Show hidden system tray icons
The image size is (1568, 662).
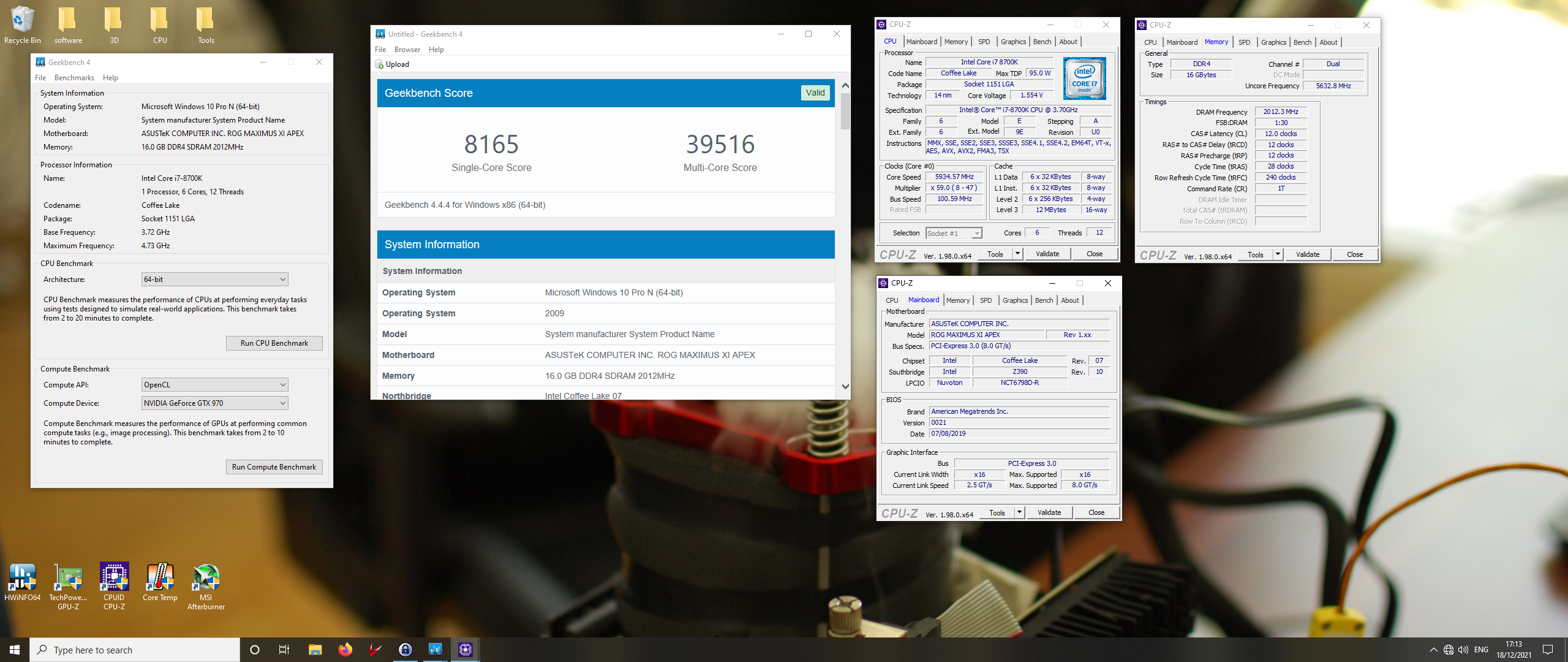point(1433,650)
